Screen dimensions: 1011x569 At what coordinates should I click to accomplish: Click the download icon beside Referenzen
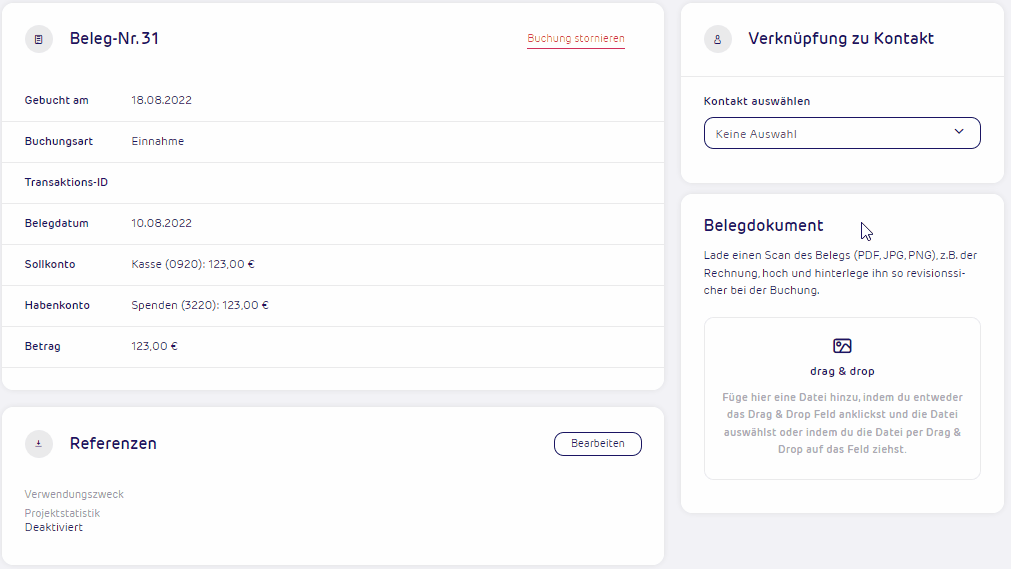coord(39,444)
